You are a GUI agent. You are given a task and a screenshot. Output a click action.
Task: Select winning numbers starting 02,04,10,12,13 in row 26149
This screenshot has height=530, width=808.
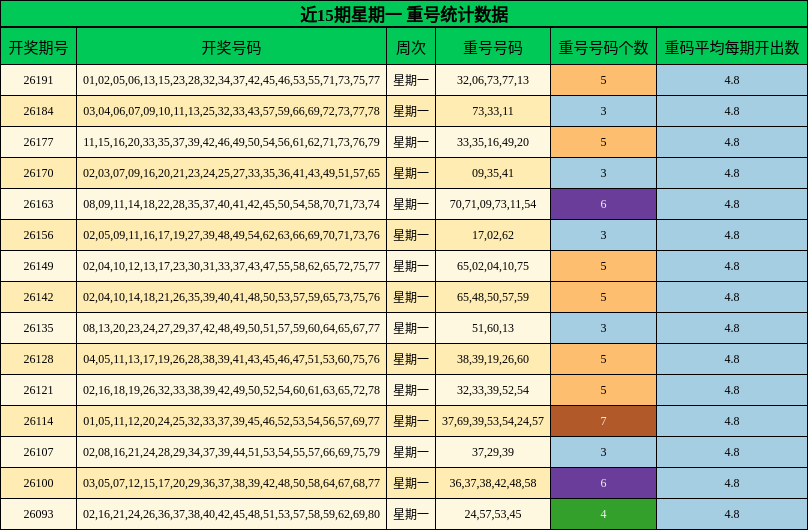(231, 266)
